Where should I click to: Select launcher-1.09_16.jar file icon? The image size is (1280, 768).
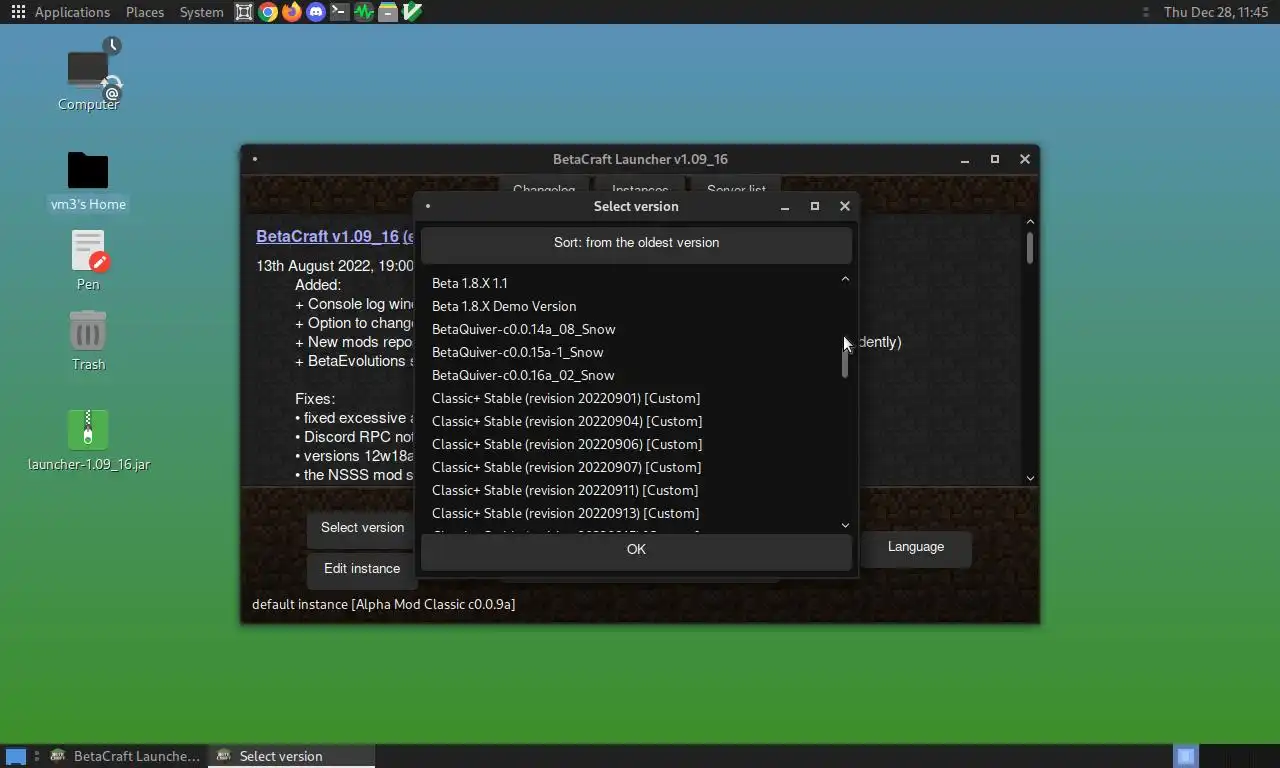tap(88, 430)
